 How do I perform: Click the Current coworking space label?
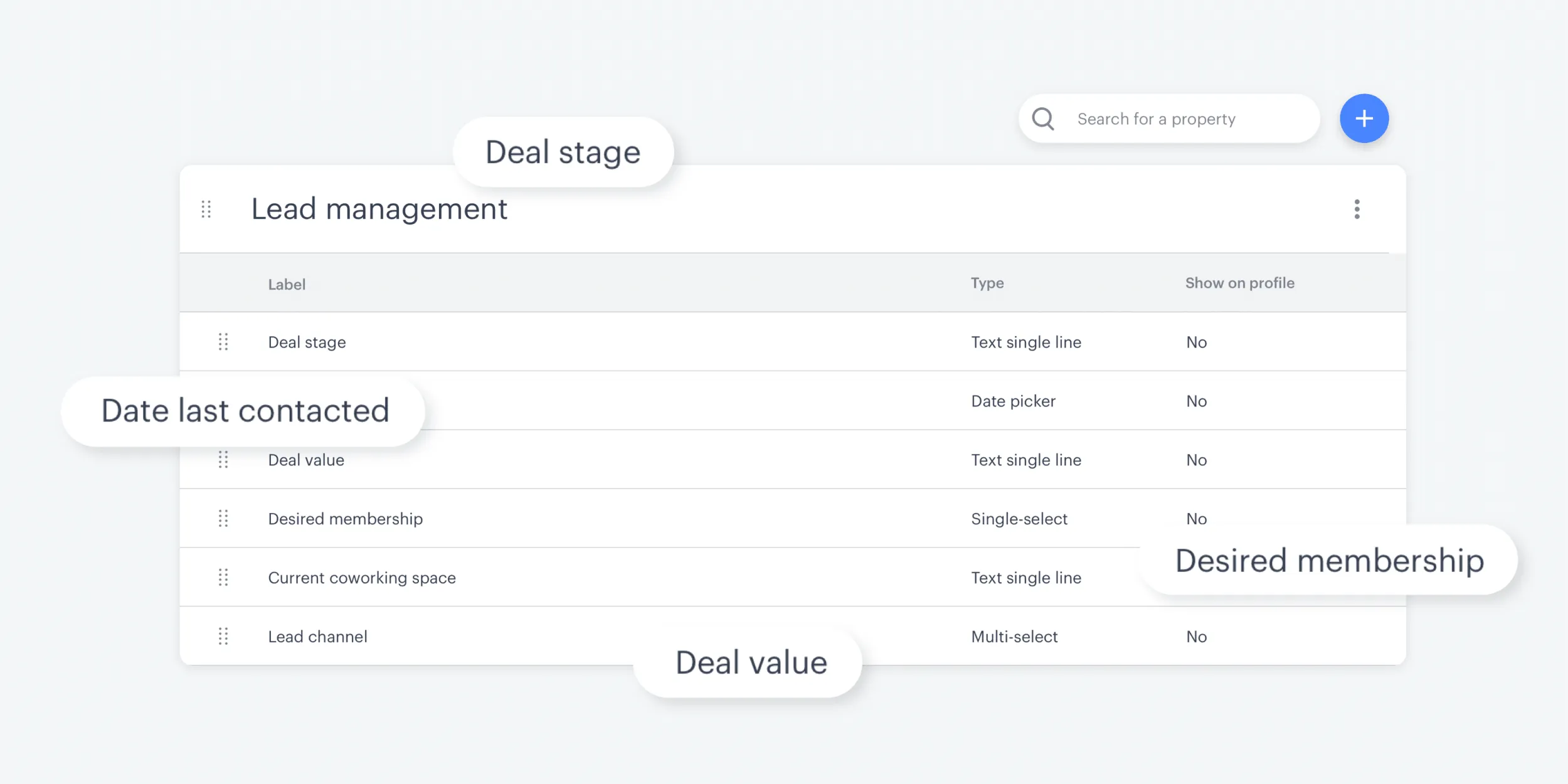[362, 577]
